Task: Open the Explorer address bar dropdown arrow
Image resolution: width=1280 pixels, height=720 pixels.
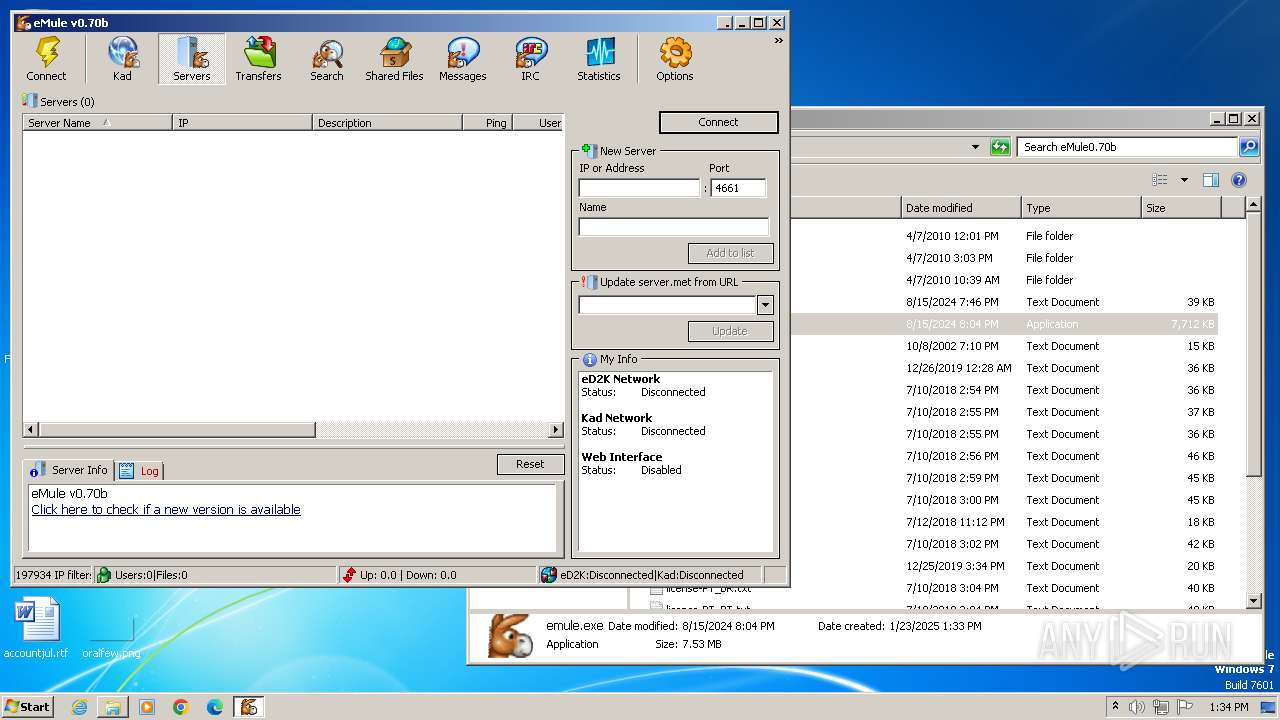Action: pos(975,147)
